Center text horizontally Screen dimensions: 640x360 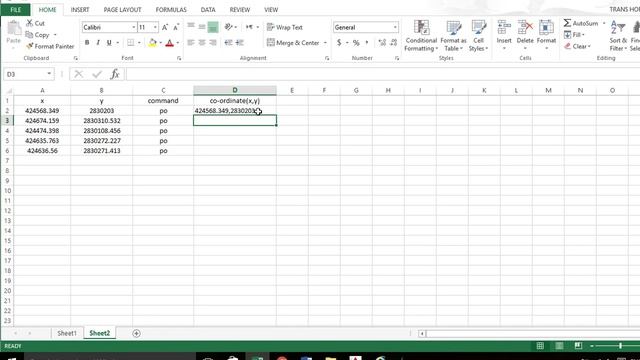click(x=202, y=42)
